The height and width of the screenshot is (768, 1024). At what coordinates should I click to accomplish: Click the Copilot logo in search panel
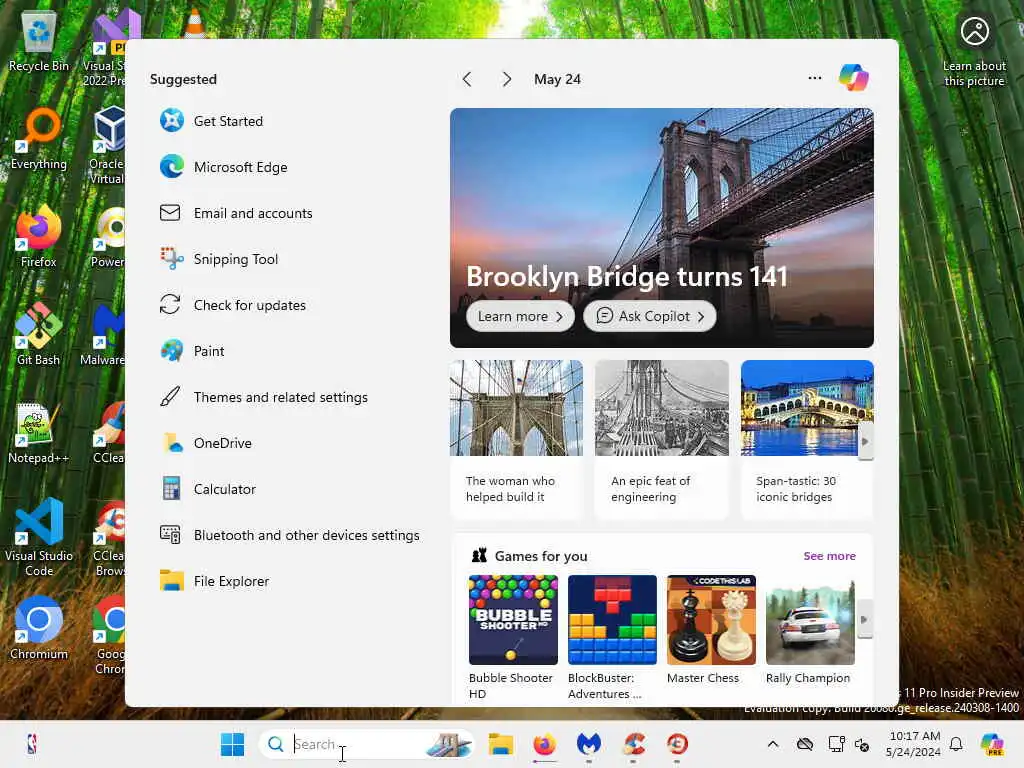point(854,78)
